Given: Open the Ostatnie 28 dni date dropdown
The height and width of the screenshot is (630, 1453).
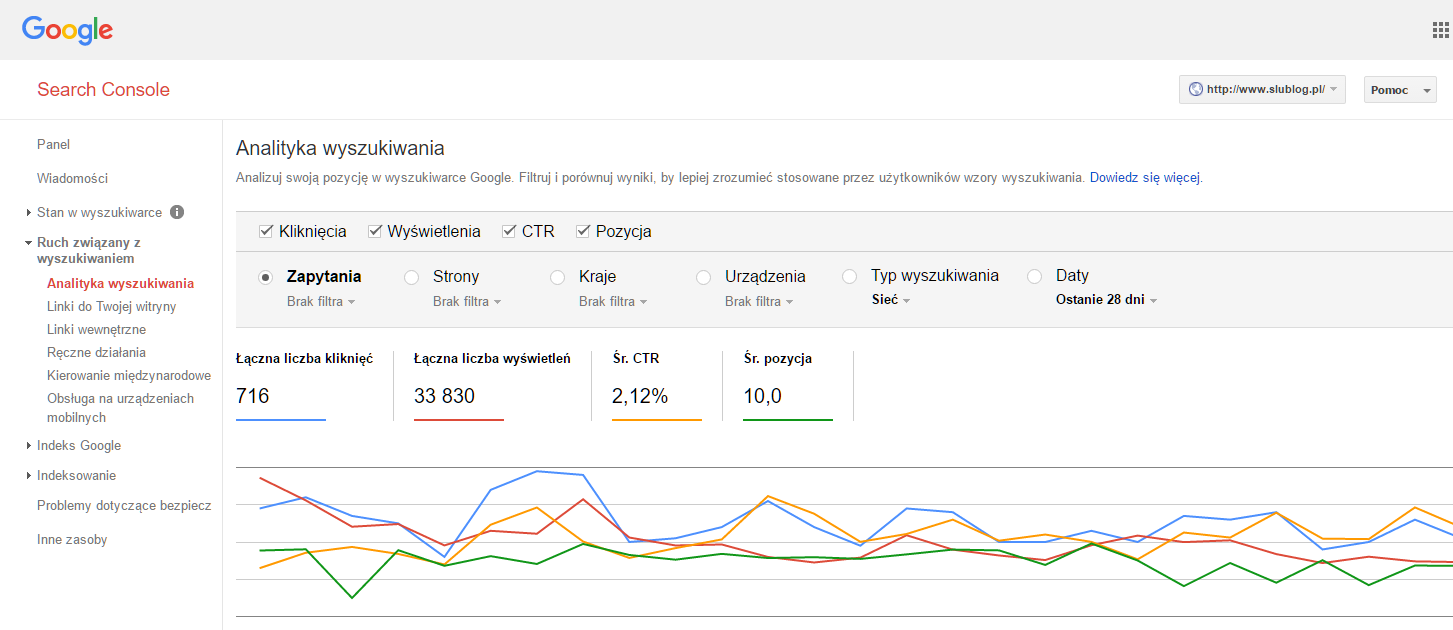Looking at the screenshot, I should click(1106, 300).
